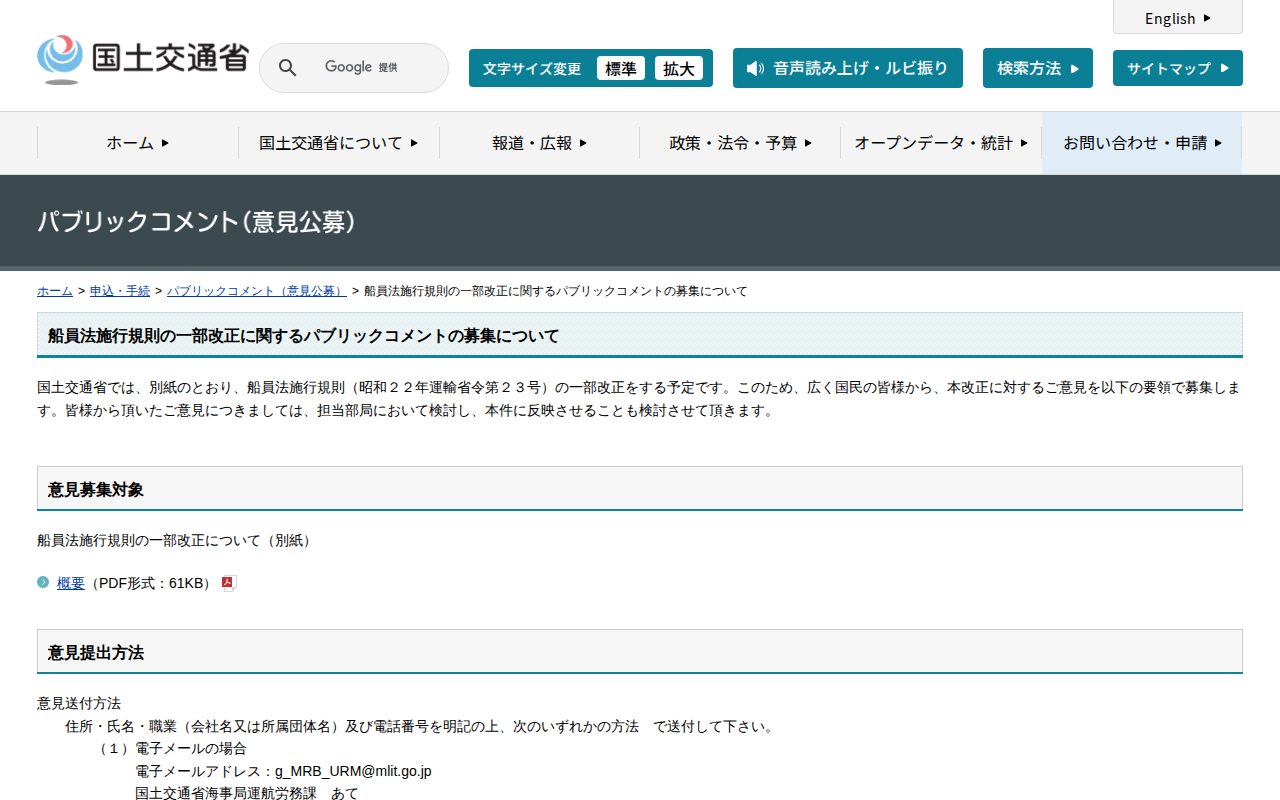Toggle text size back to 標準
This screenshot has width=1280, height=800.
tap(621, 68)
